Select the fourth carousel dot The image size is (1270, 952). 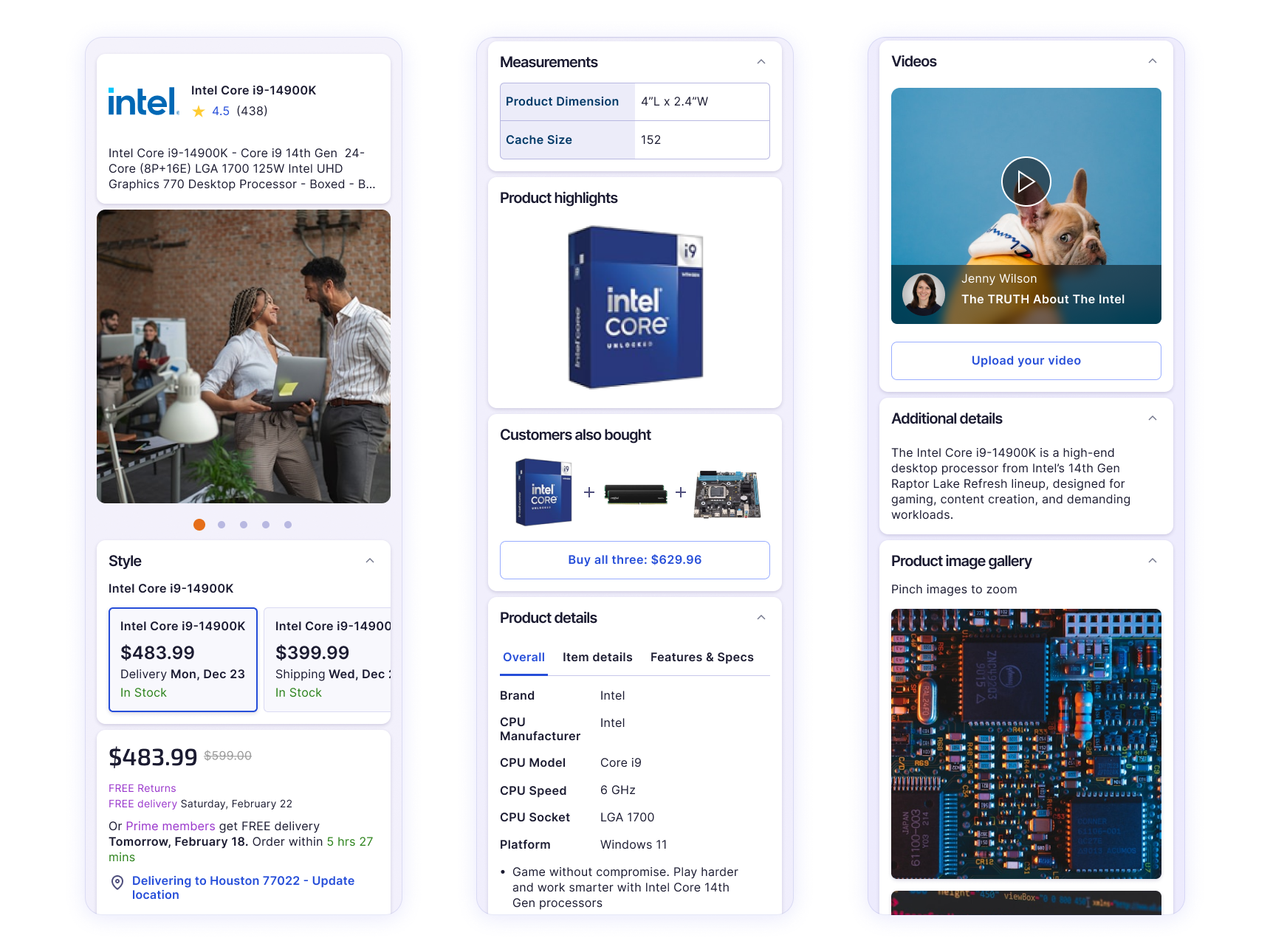266,525
